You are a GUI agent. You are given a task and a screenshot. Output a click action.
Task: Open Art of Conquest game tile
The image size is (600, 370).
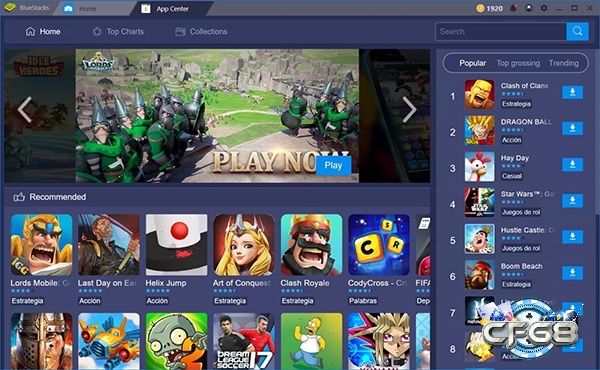[244, 245]
